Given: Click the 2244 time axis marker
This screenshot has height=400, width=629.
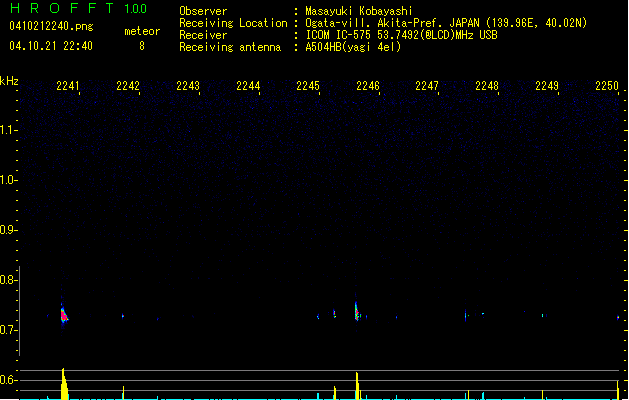Looking at the screenshot, I should tap(248, 86).
